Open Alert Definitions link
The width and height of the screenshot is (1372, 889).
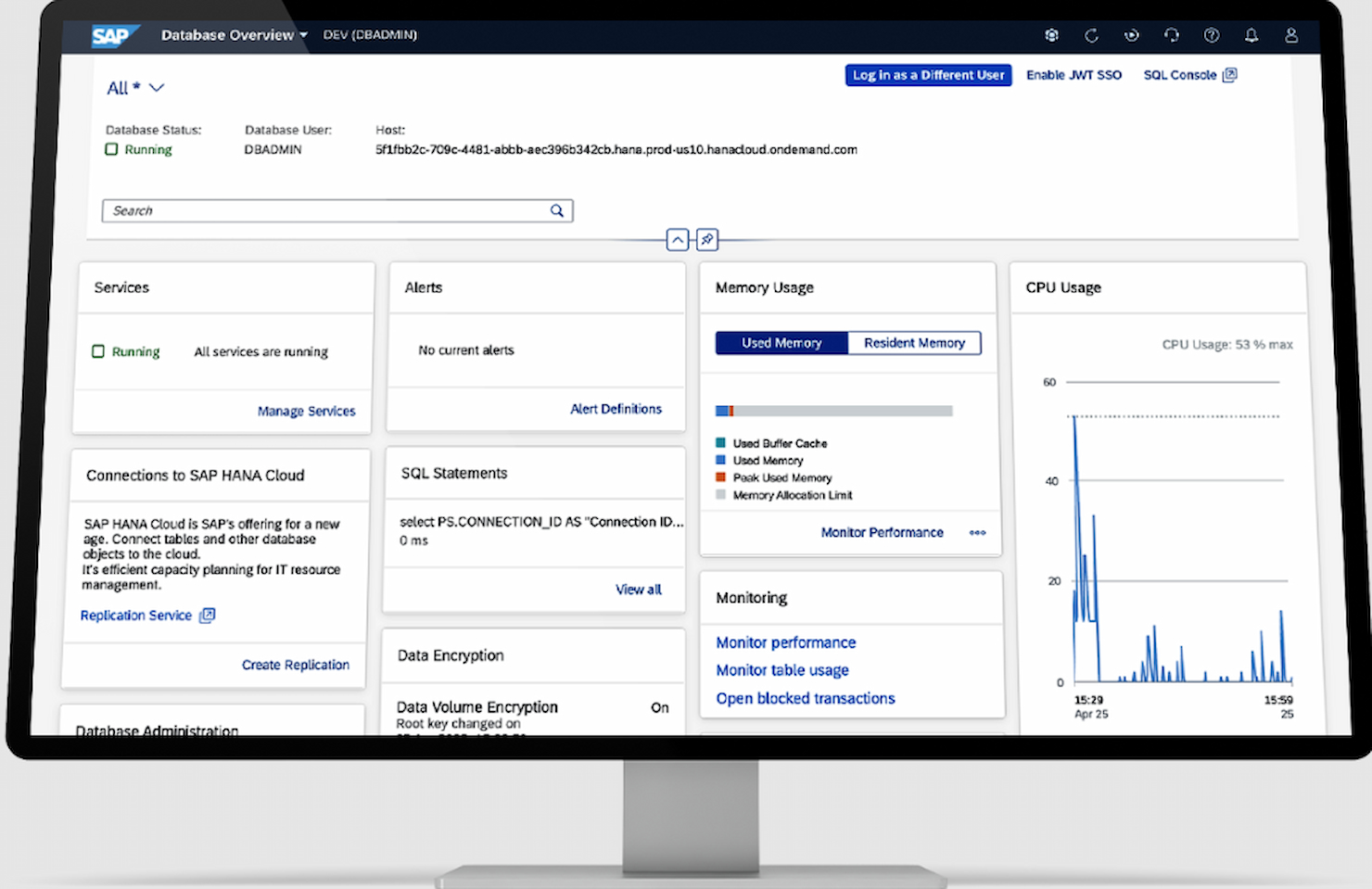[x=616, y=409]
